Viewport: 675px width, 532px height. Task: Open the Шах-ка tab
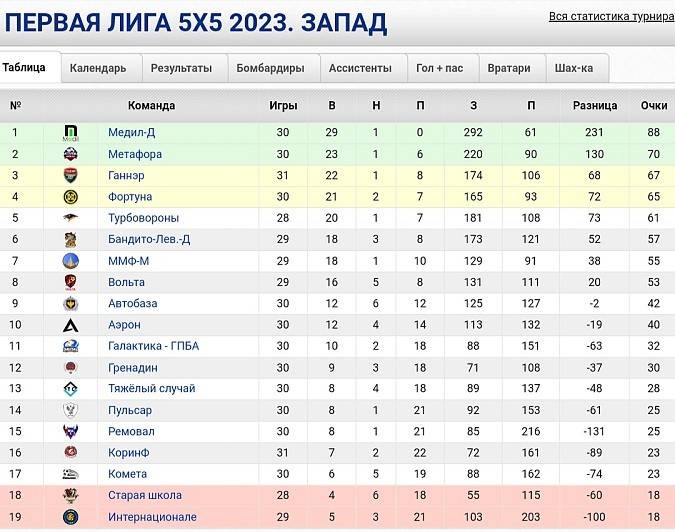point(574,68)
